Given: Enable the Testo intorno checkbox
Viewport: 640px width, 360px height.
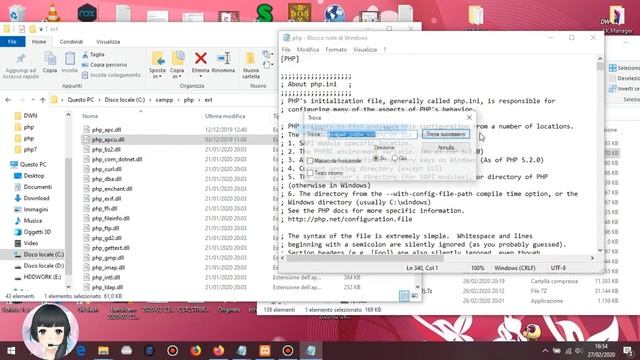Looking at the screenshot, I should (x=310, y=173).
